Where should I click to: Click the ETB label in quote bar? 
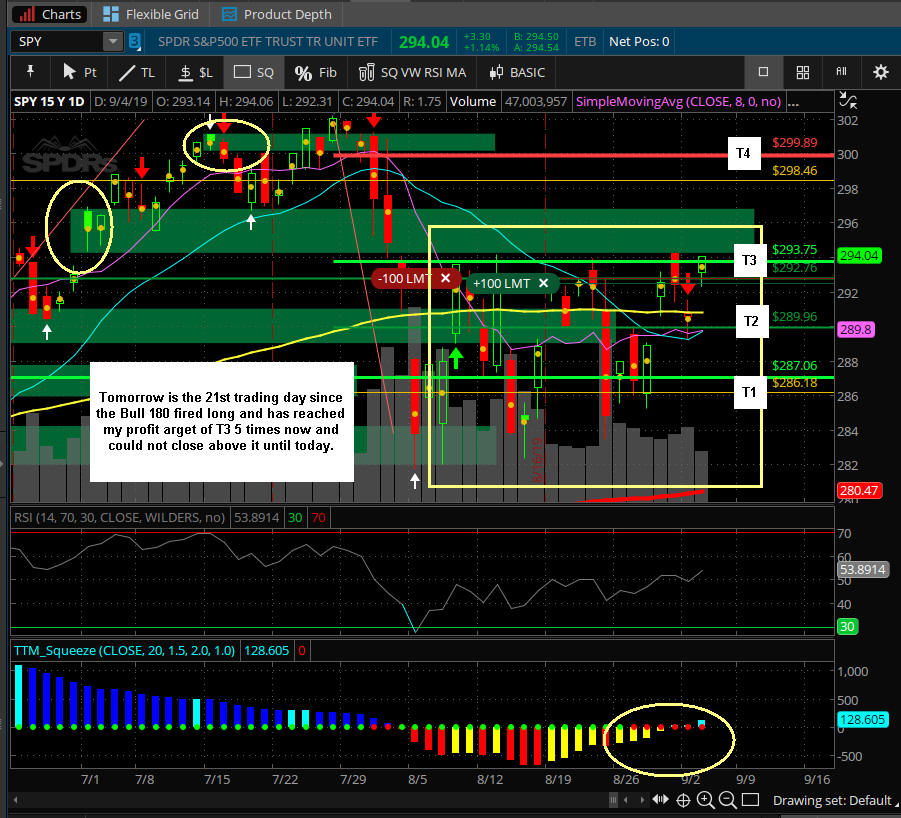[585, 41]
